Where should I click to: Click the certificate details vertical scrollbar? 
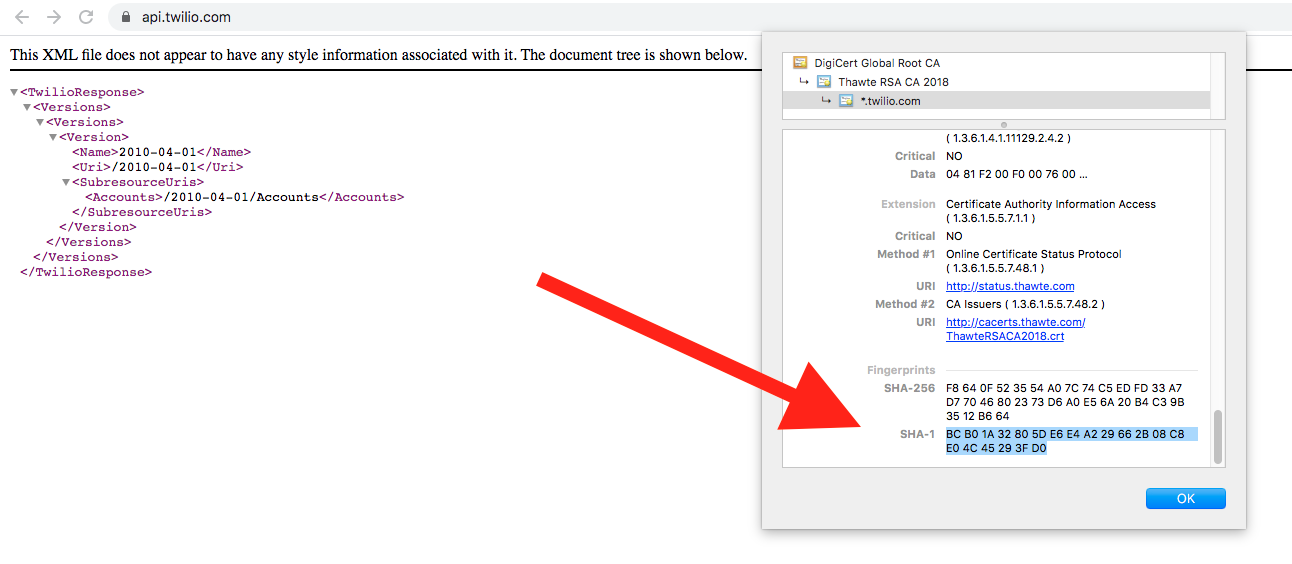pos(1218,437)
